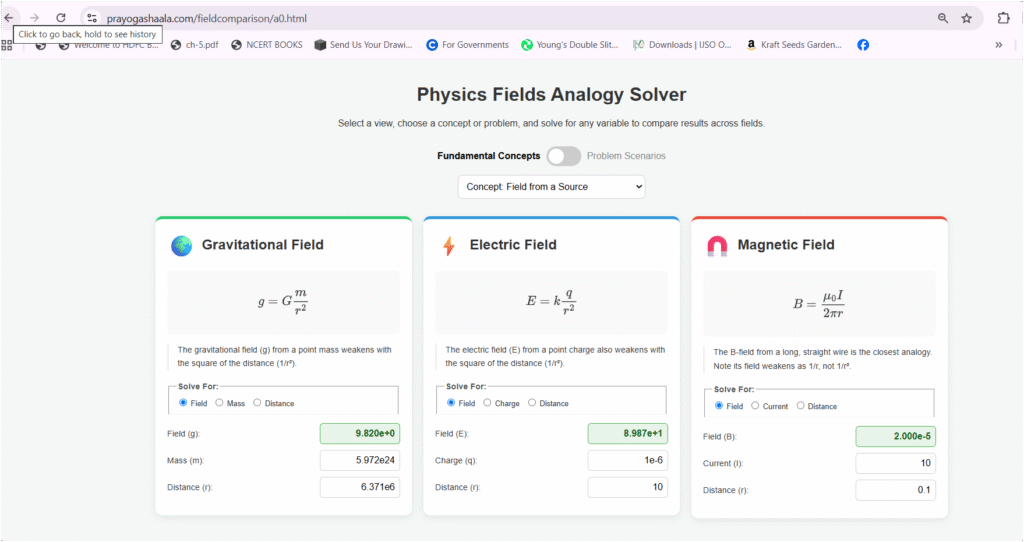Click the site information icon beside URL
Image resolution: width=1024 pixels, height=542 pixels.
click(91, 18)
